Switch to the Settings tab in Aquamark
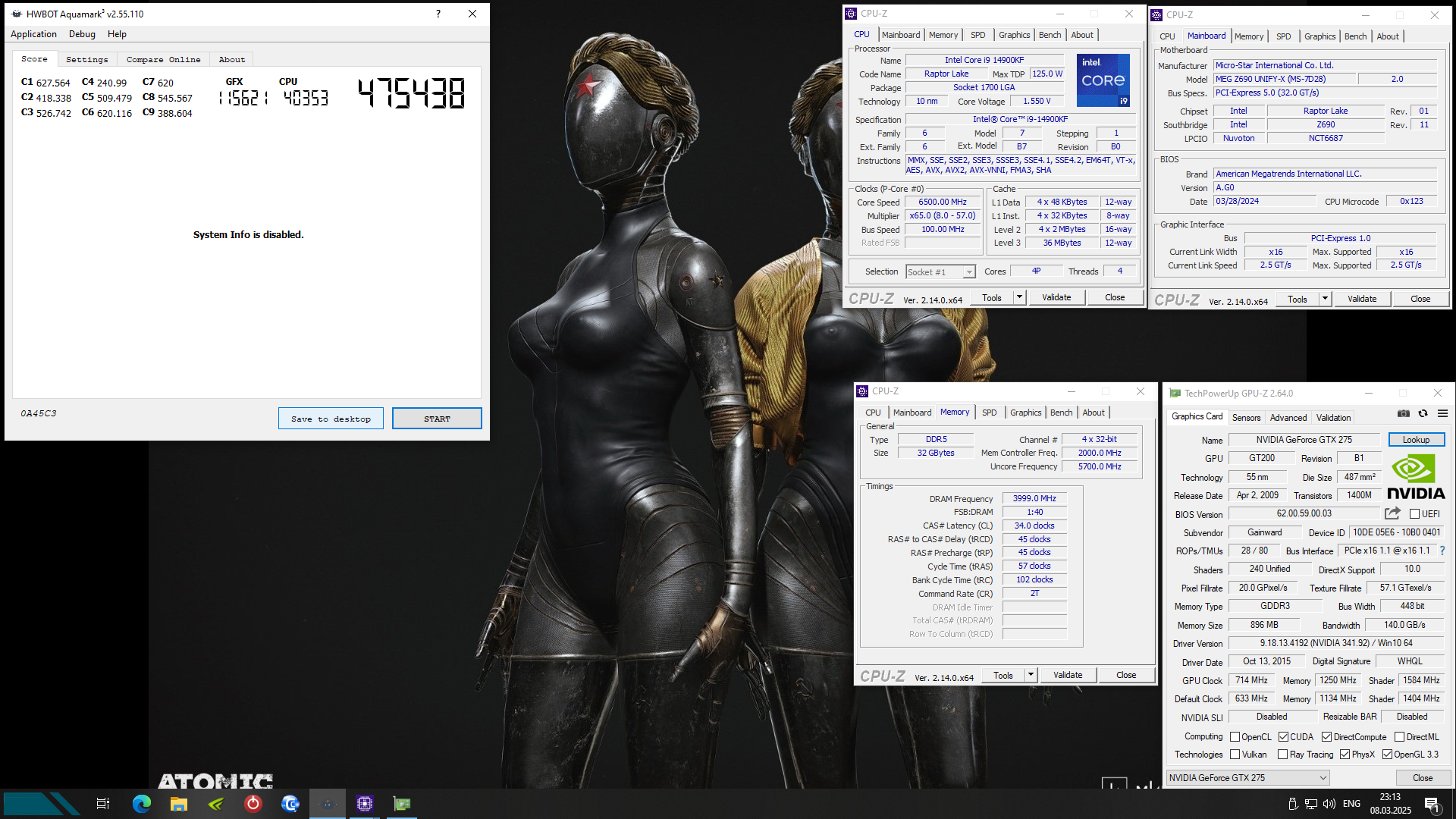1456x819 pixels. pyautogui.click(x=86, y=59)
